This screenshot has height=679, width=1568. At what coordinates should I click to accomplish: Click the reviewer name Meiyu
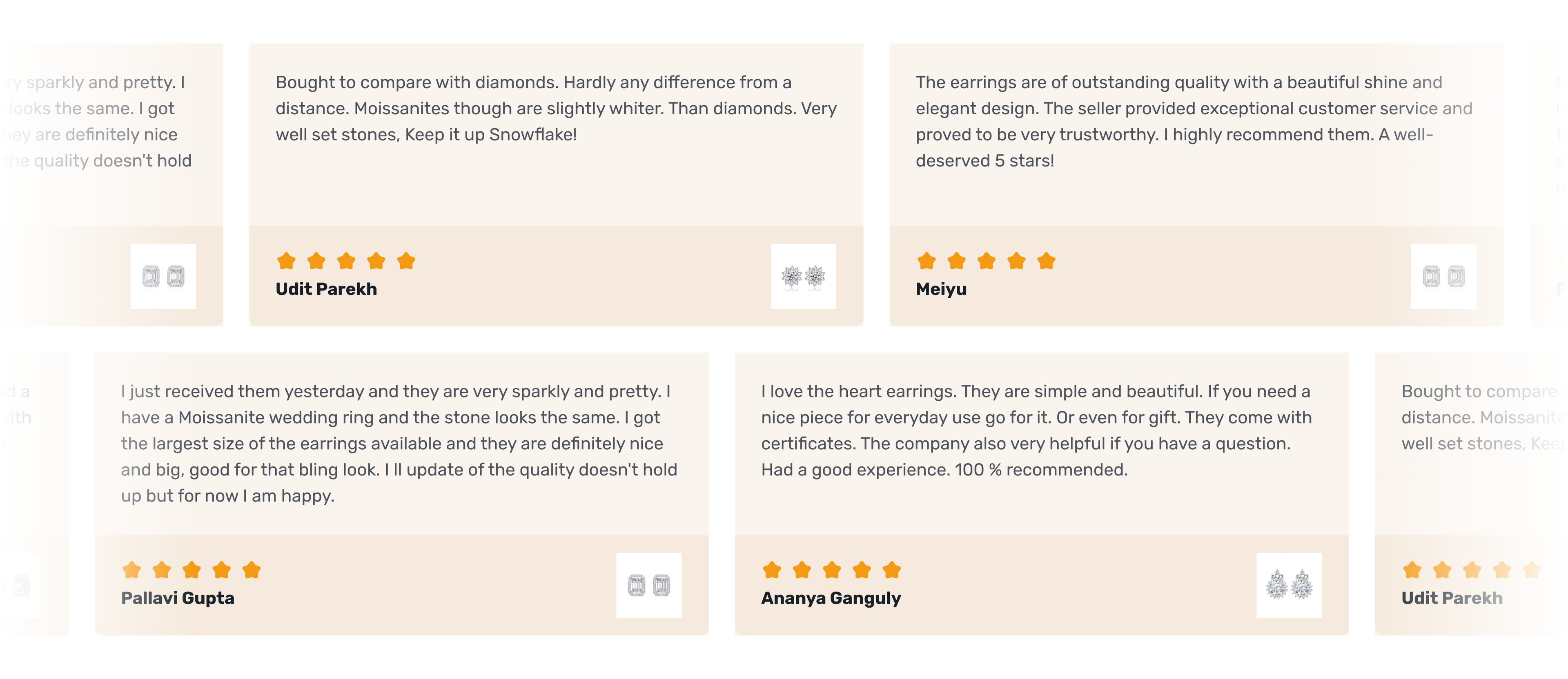(941, 289)
